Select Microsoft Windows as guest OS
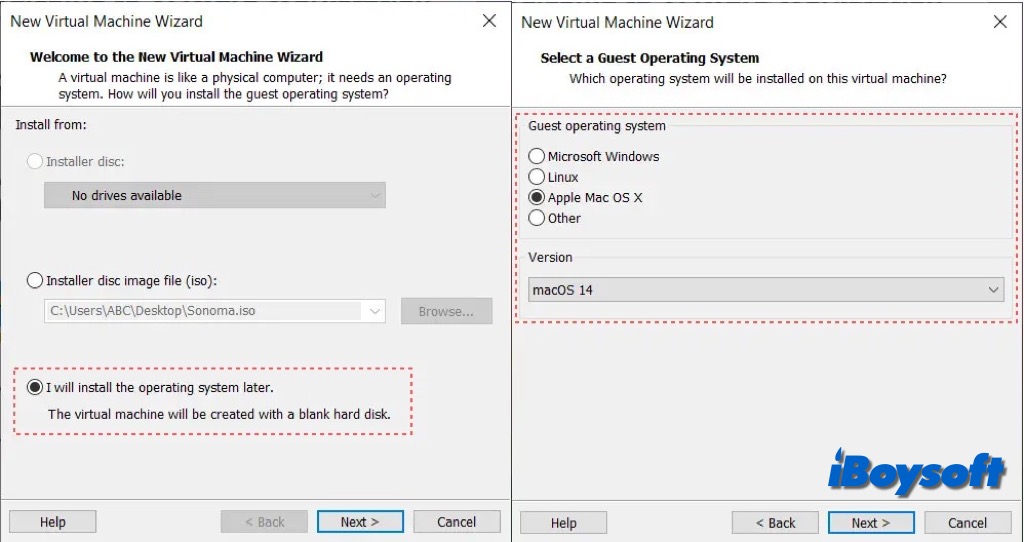 [537, 156]
